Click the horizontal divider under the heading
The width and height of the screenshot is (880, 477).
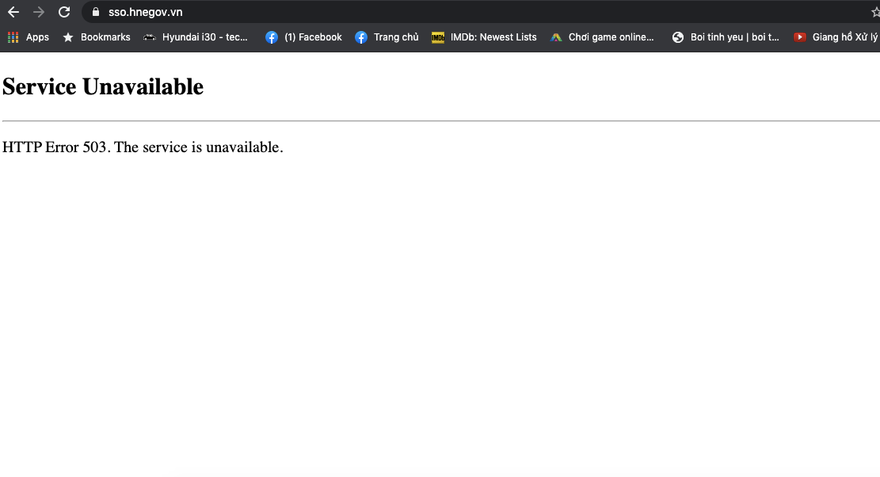(440, 121)
